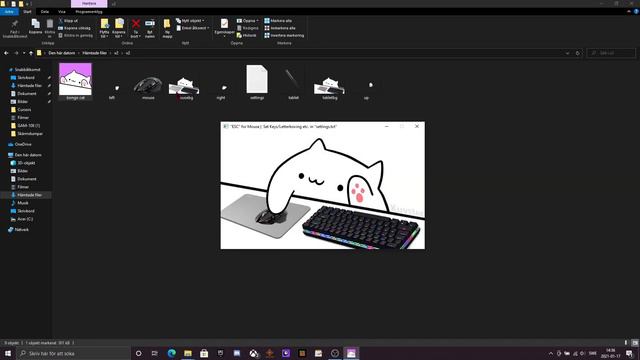Open the Öppna dropdown in ribbon

[247, 20]
